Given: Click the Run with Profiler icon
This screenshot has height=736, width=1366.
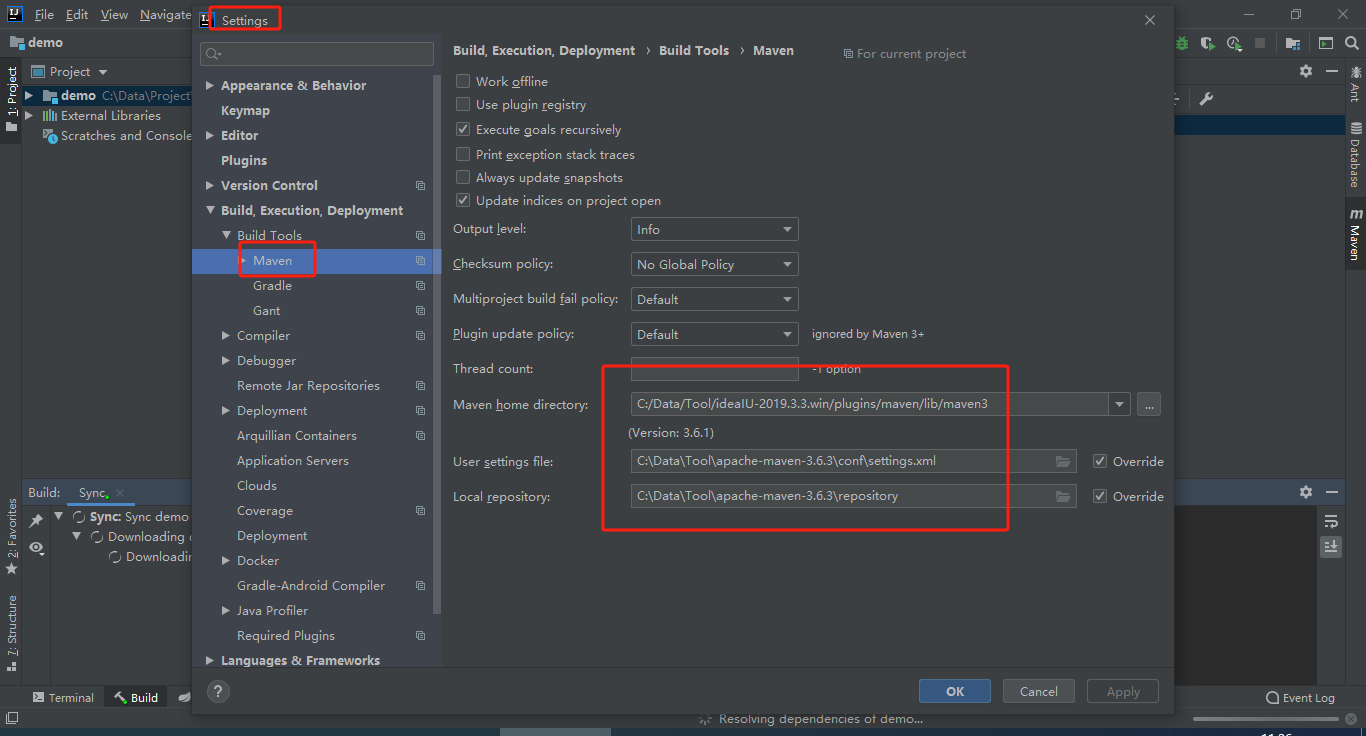Looking at the screenshot, I should point(1235,44).
